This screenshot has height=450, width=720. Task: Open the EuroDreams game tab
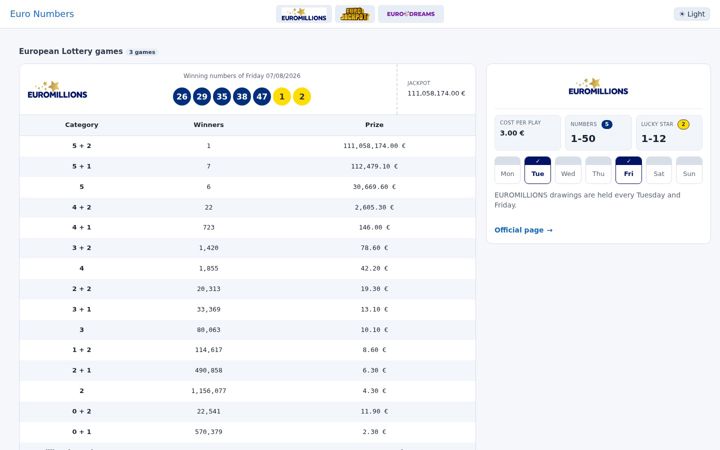pyautogui.click(x=411, y=14)
